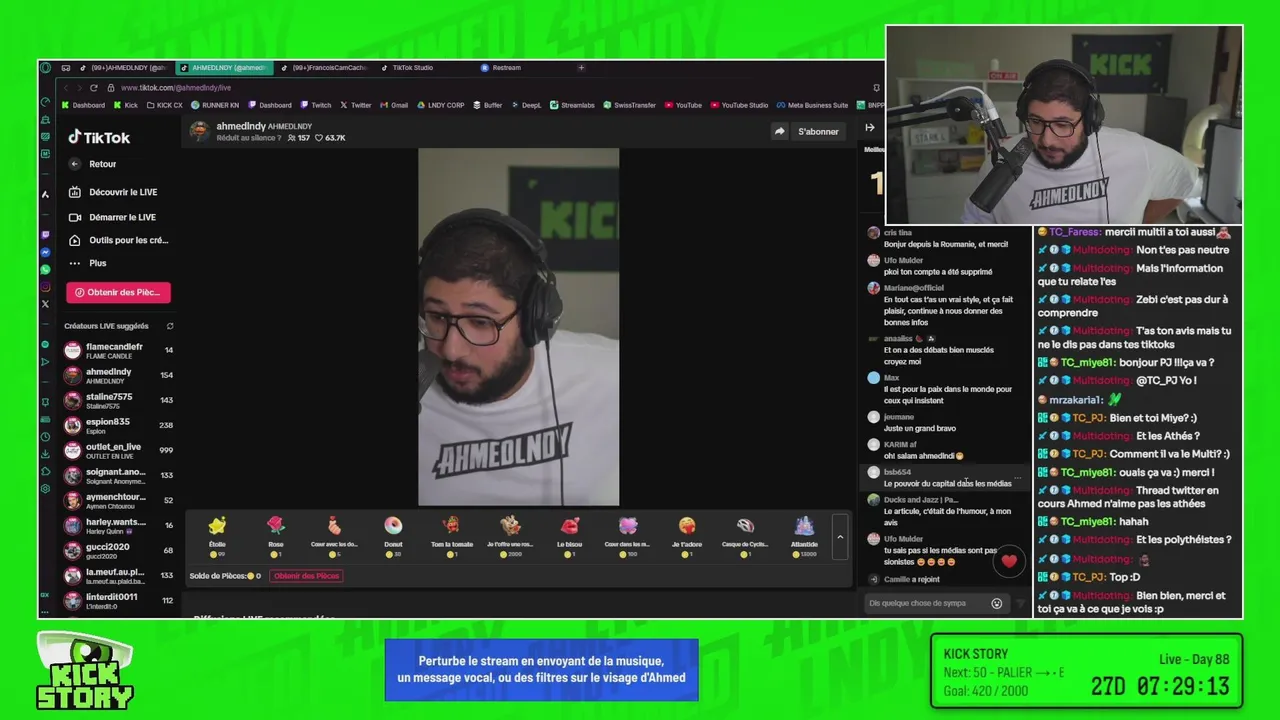Open Découvrir le LIVE in sidebar

113,192
